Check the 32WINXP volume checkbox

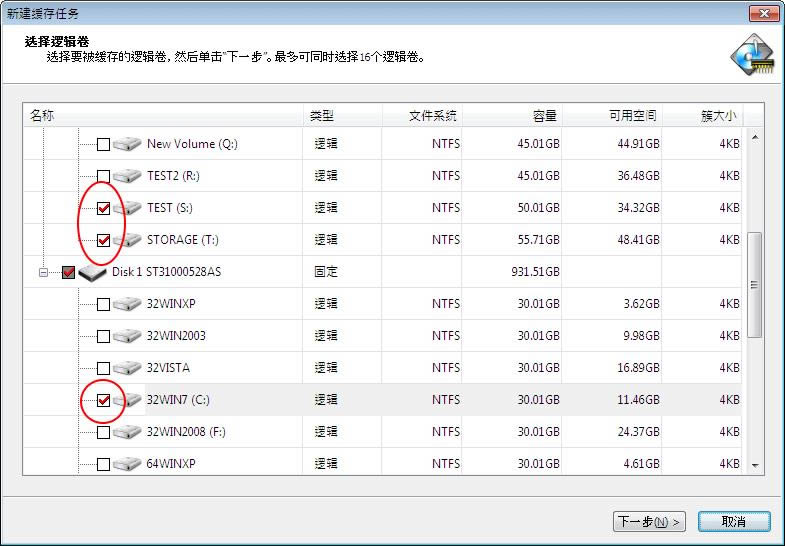[x=103, y=304]
